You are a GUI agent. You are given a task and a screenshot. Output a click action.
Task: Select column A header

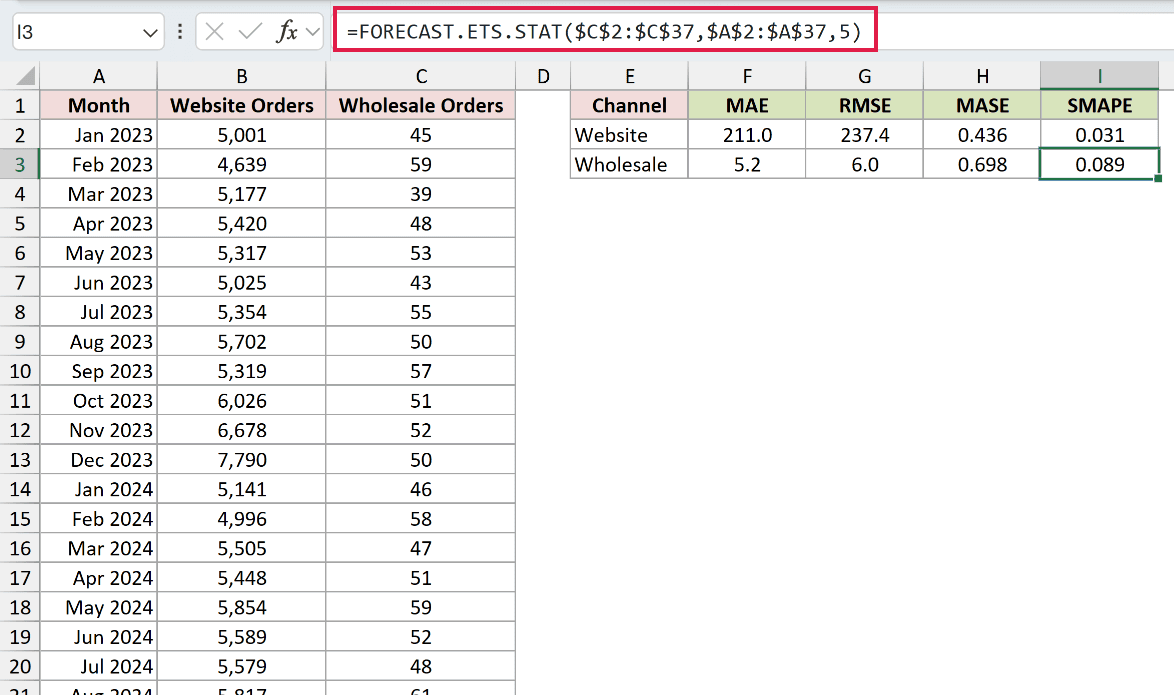click(x=99, y=76)
